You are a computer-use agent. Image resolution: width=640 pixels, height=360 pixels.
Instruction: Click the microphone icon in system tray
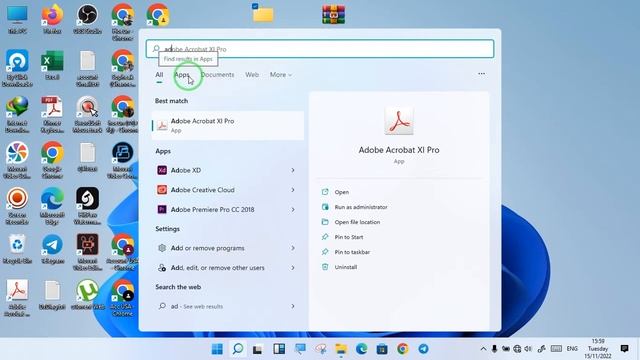[494, 349]
